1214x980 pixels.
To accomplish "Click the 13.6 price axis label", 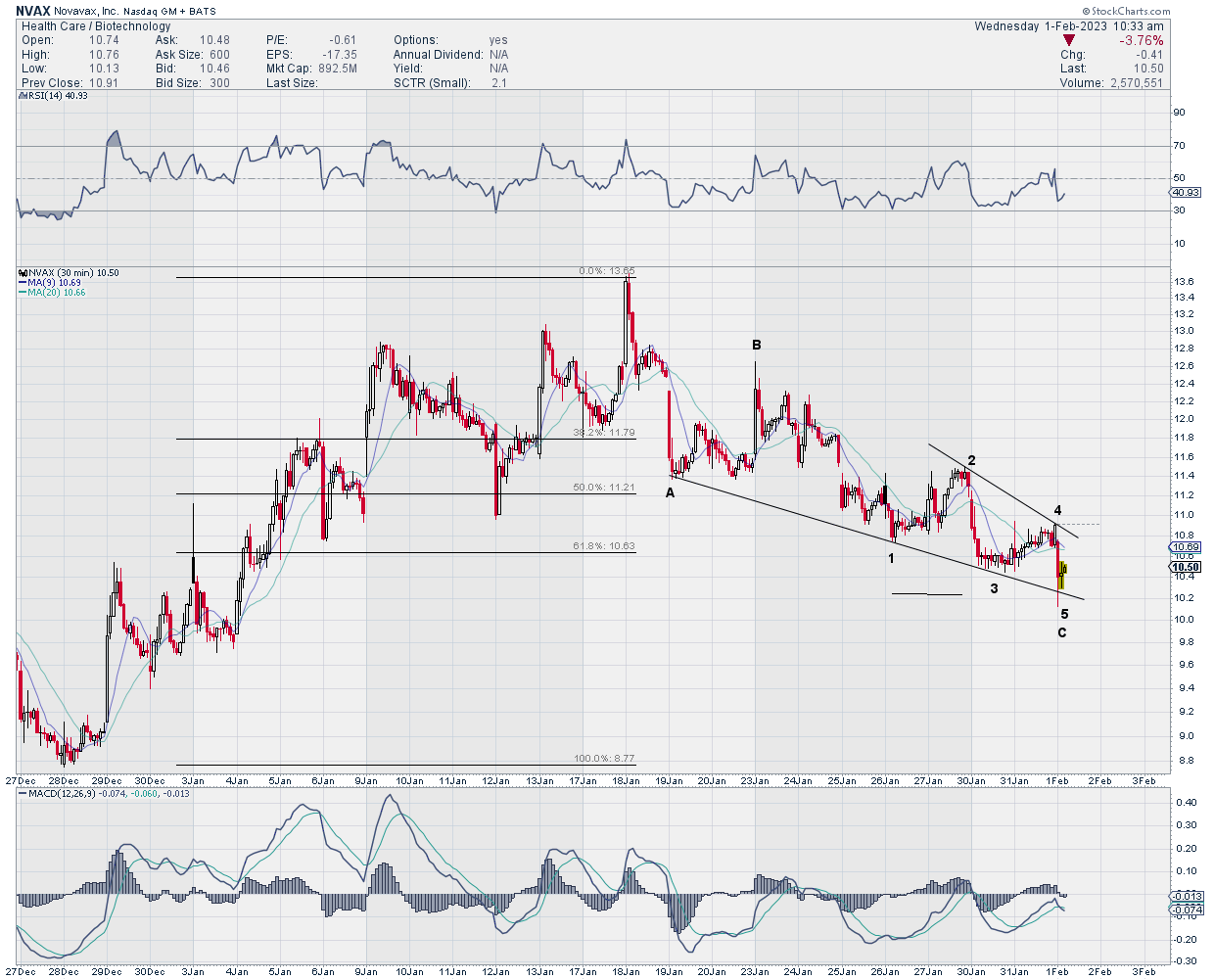I will coord(1184,282).
